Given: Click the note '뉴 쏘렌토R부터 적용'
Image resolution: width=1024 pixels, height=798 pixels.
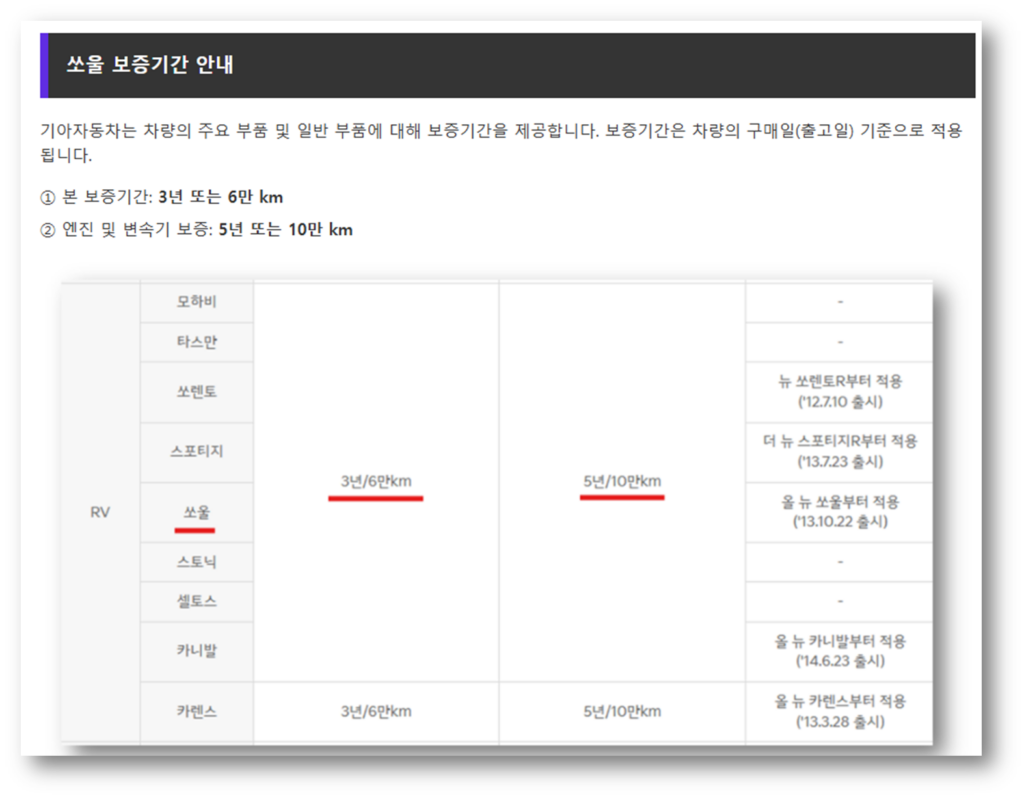Looking at the screenshot, I should pos(840,381).
